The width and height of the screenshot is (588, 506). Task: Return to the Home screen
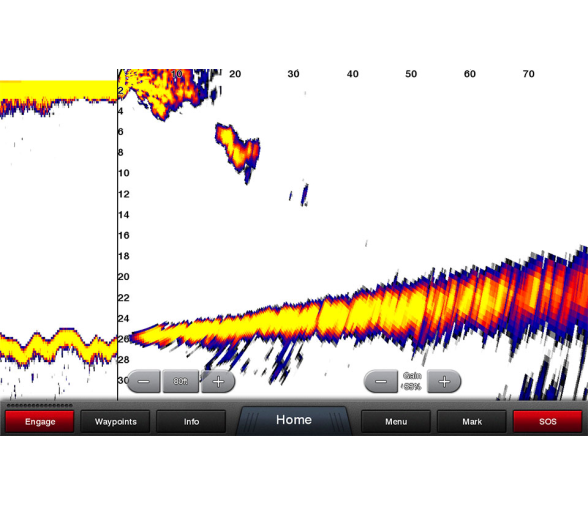click(x=294, y=420)
